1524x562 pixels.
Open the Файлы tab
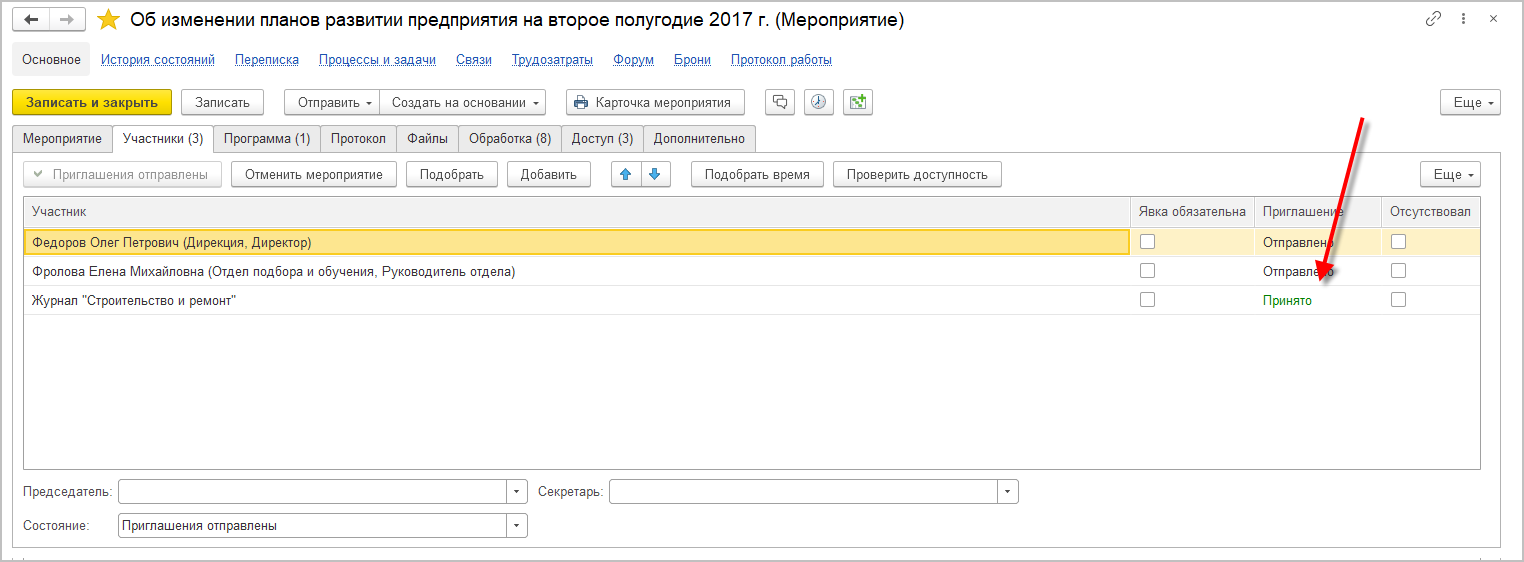[427, 139]
